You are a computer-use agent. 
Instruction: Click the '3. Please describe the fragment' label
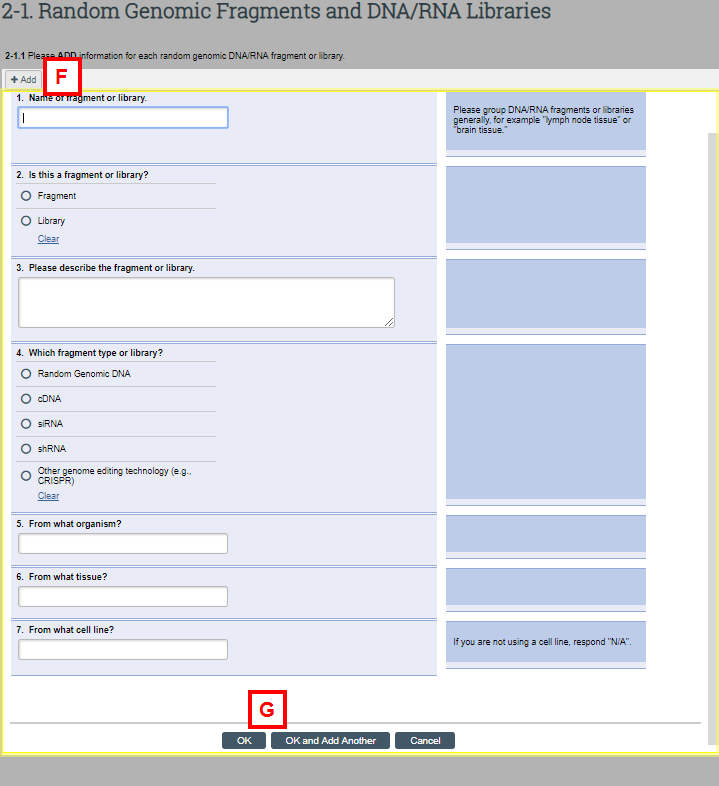105,268
